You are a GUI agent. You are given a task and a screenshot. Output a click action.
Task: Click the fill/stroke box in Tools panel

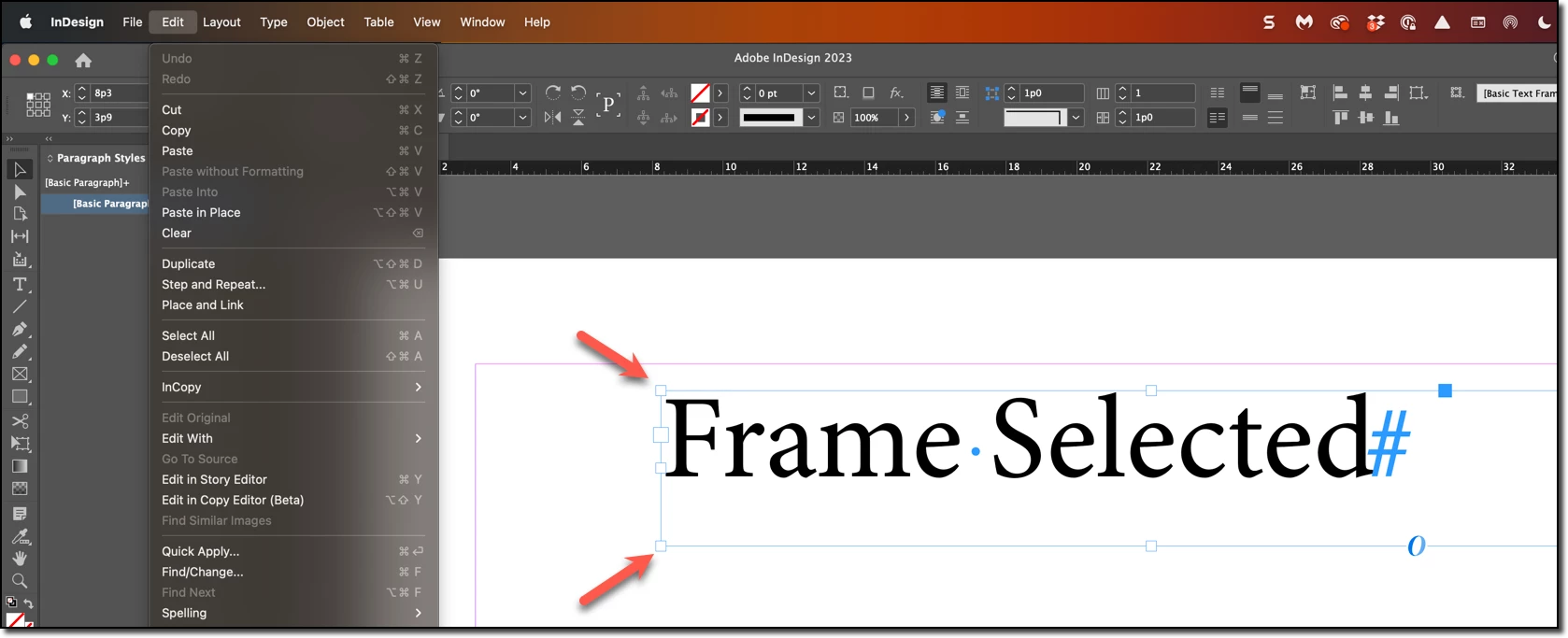coord(17,620)
